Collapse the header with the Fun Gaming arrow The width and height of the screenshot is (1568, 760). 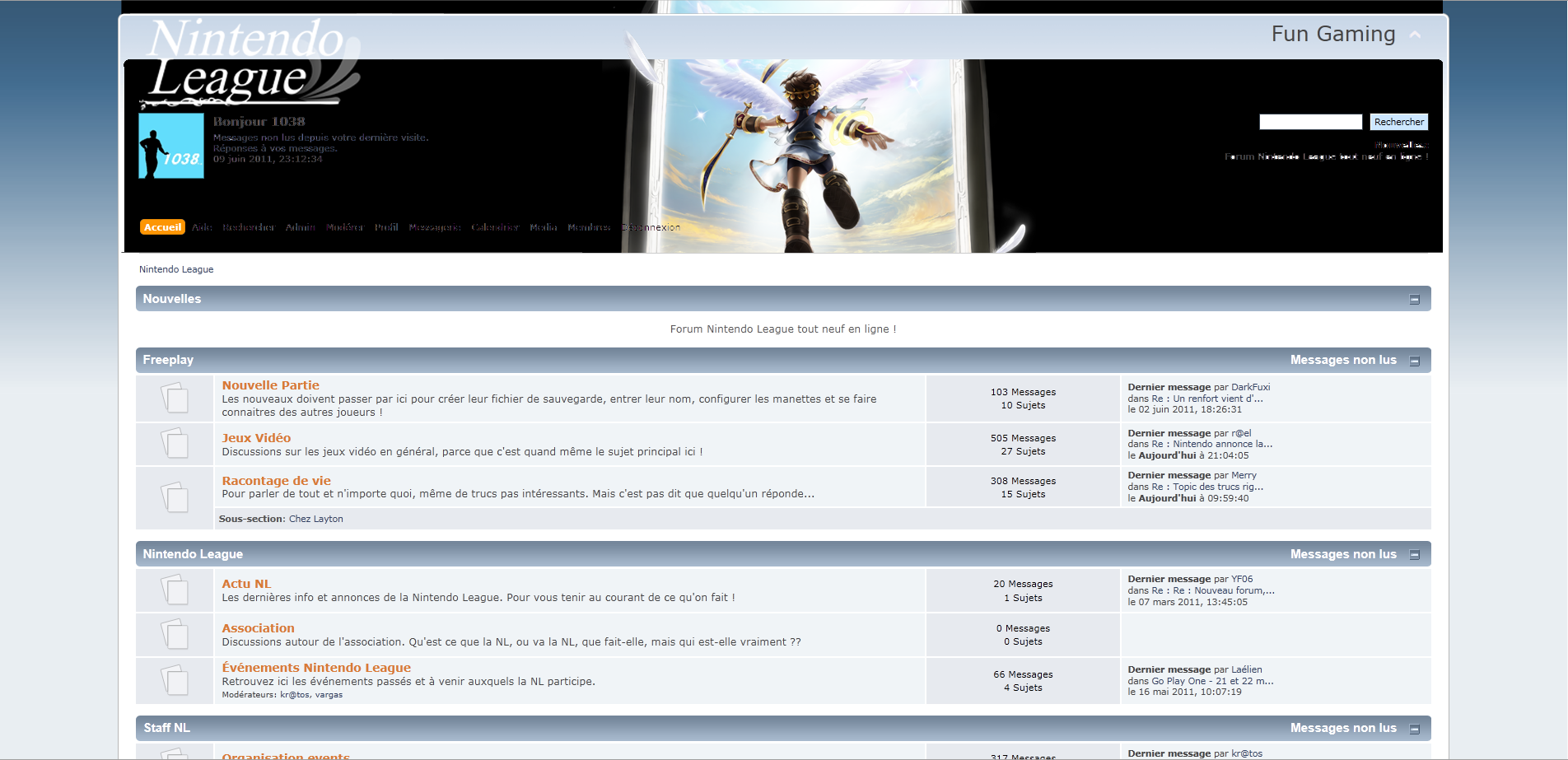(1415, 35)
